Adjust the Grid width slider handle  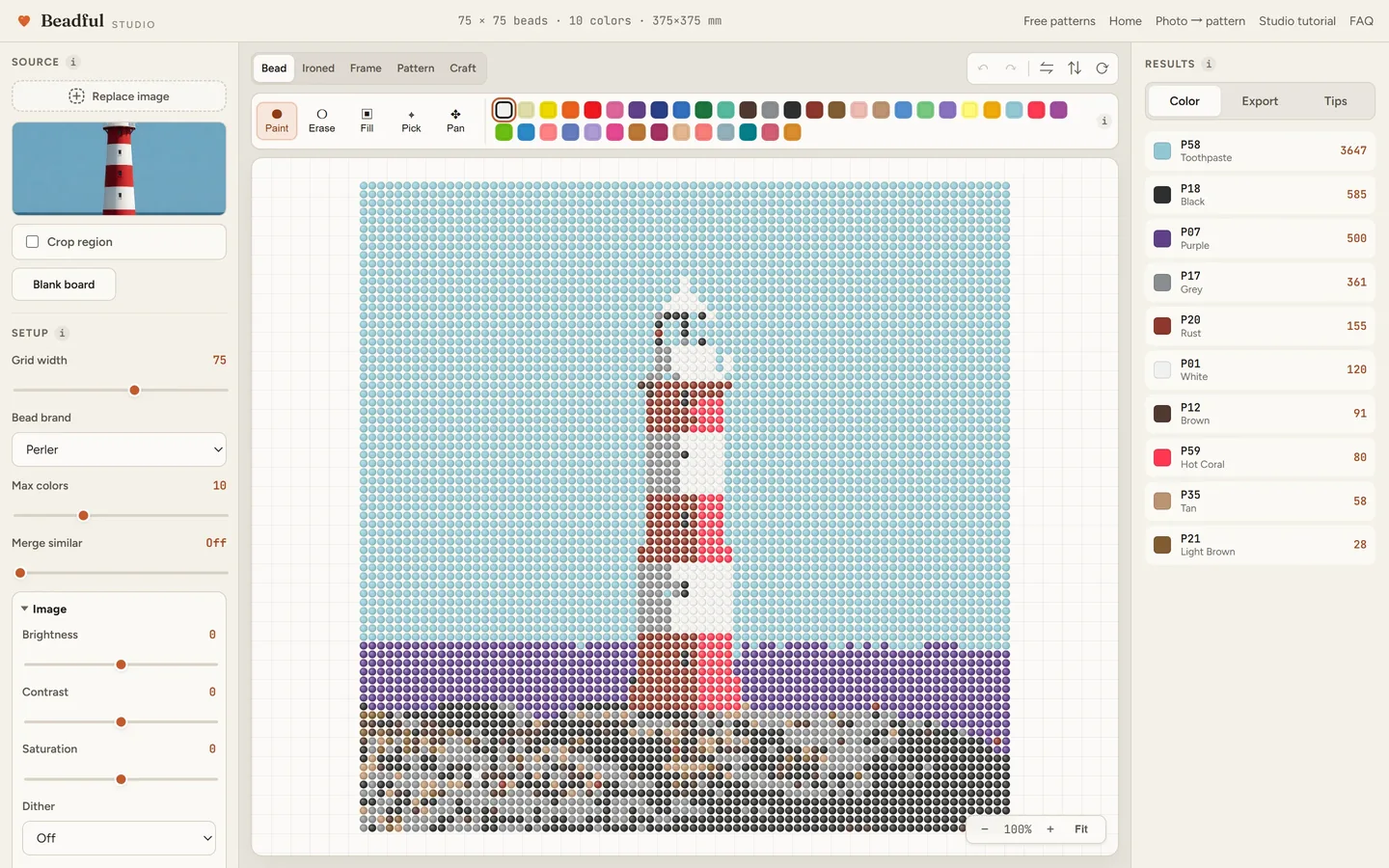[x=134, y=390]
